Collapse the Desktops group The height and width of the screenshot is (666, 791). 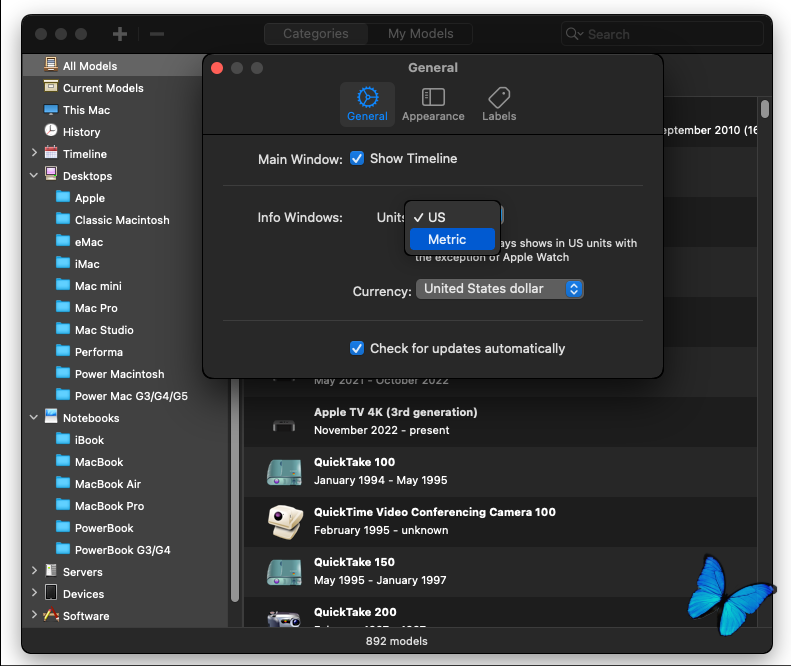coord(34,175)
